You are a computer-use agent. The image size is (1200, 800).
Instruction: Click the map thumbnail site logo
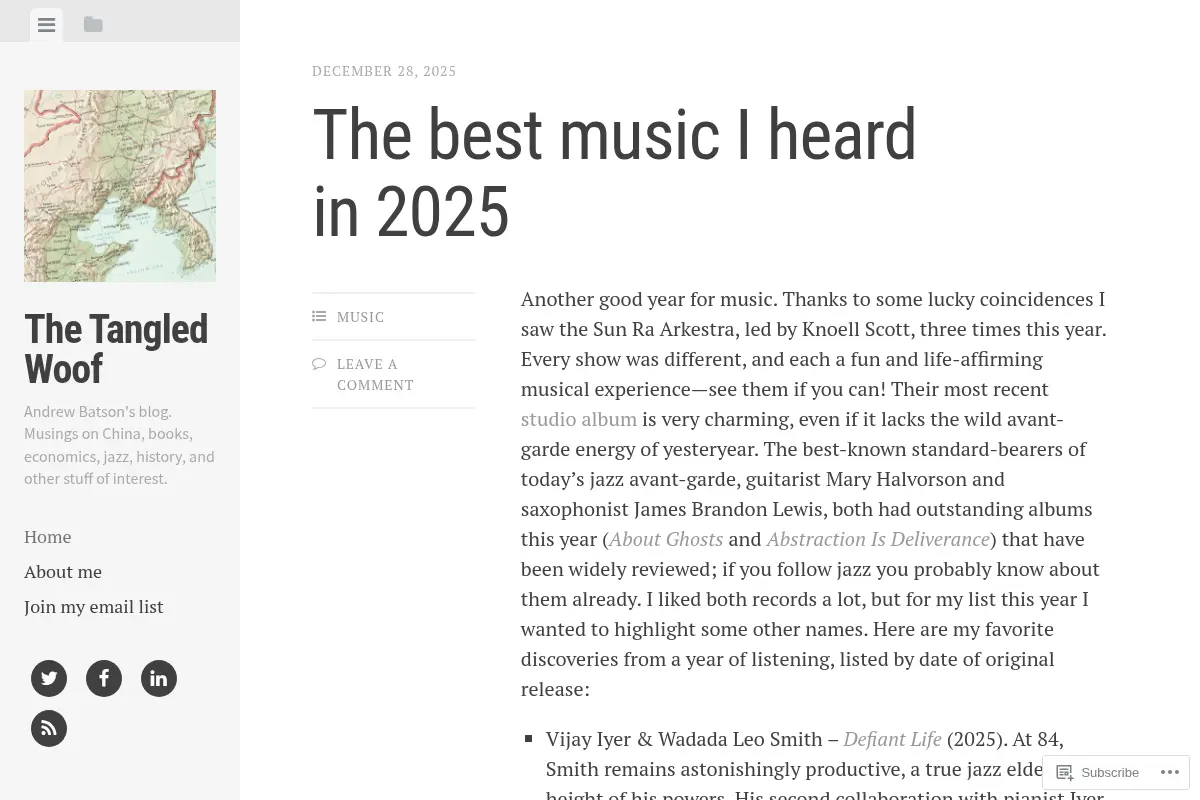[120, 186]
